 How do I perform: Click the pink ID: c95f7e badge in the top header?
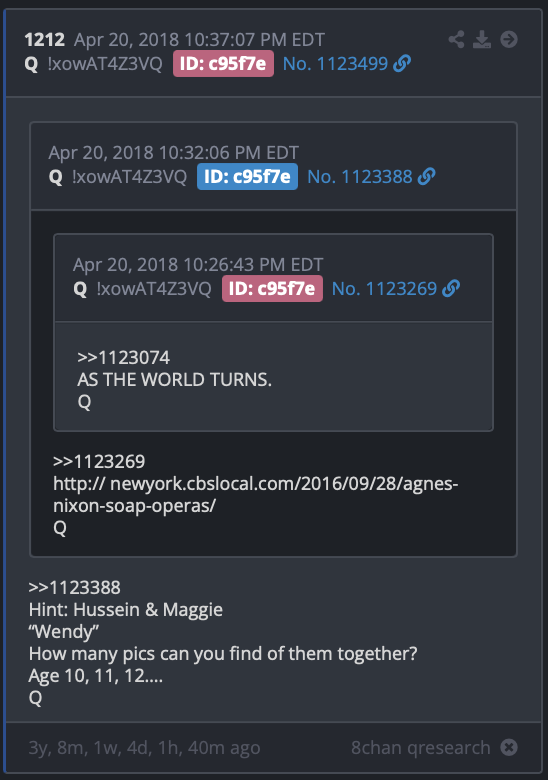coord(223,64)
